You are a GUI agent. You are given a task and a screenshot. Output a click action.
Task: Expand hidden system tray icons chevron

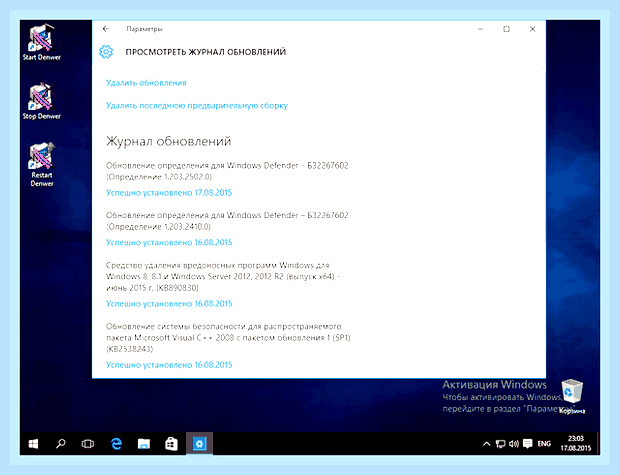486,444
